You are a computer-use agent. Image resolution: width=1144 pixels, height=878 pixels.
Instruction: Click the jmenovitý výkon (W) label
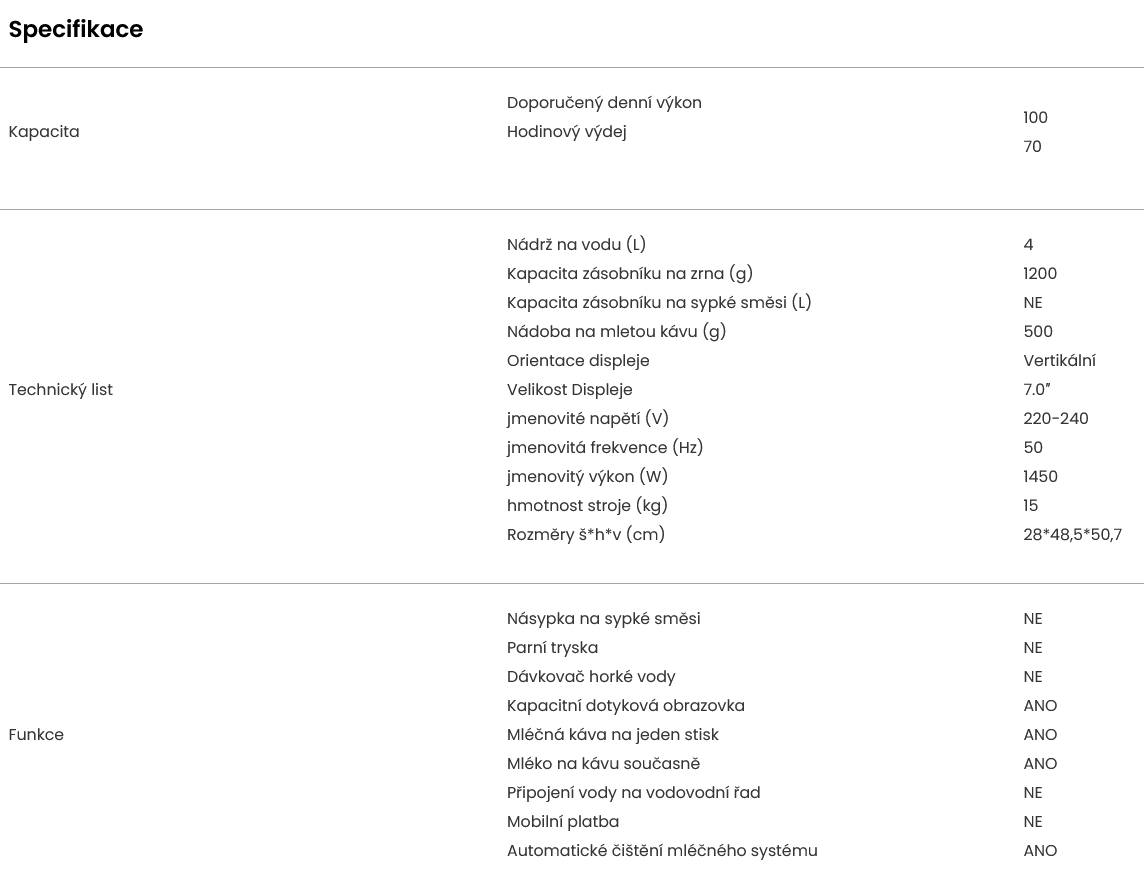[x=587, y=477]
